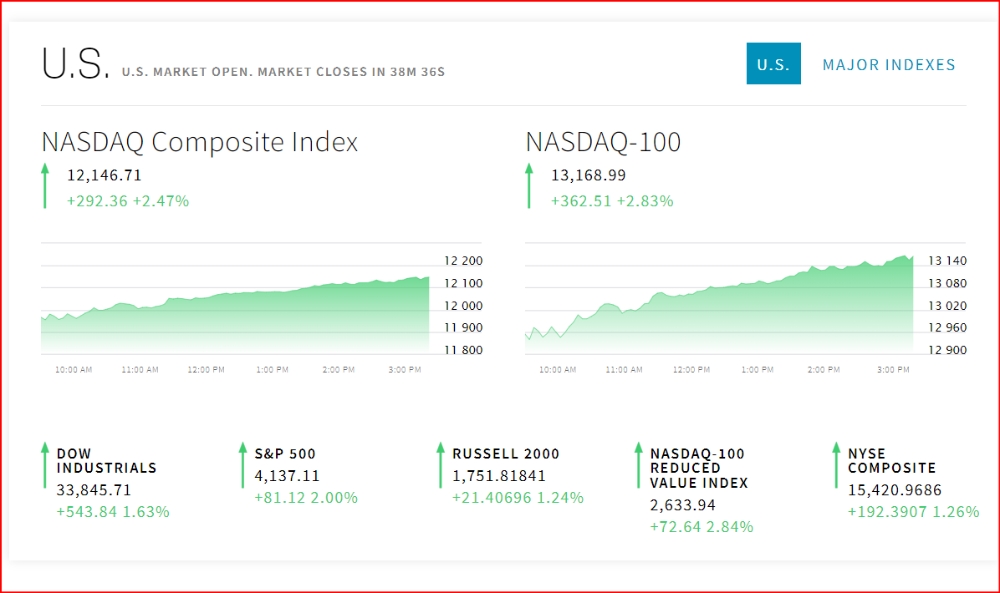Select the S&P 500 index label

(x=285, y=454)
